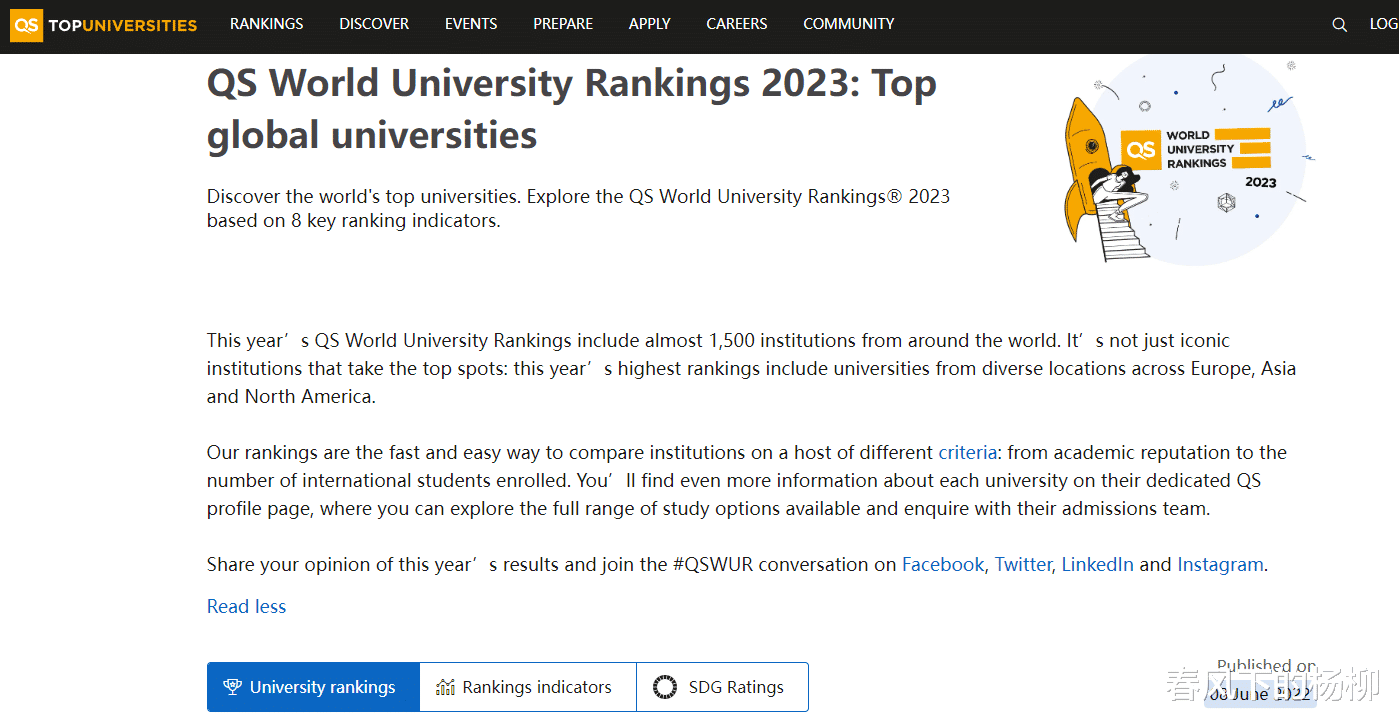The height and width of the screenshot is (725, 1399).
Task: Follow the criteria hyperlink
Action: coord(967,452)
